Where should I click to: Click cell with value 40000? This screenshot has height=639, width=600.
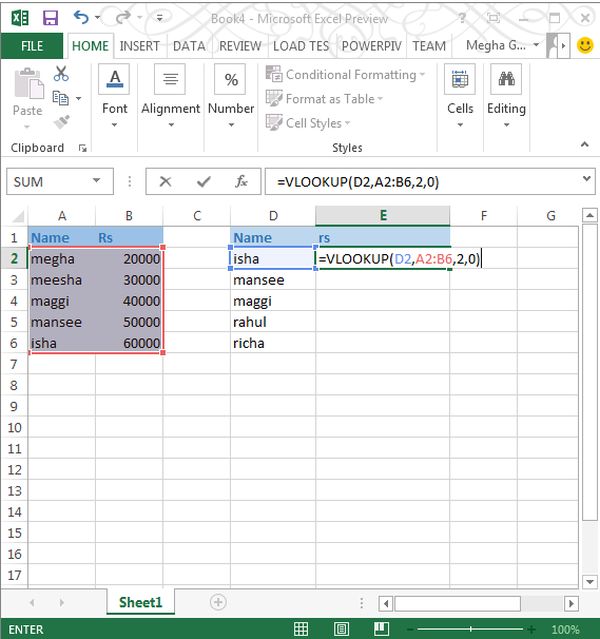pos(129,301)
